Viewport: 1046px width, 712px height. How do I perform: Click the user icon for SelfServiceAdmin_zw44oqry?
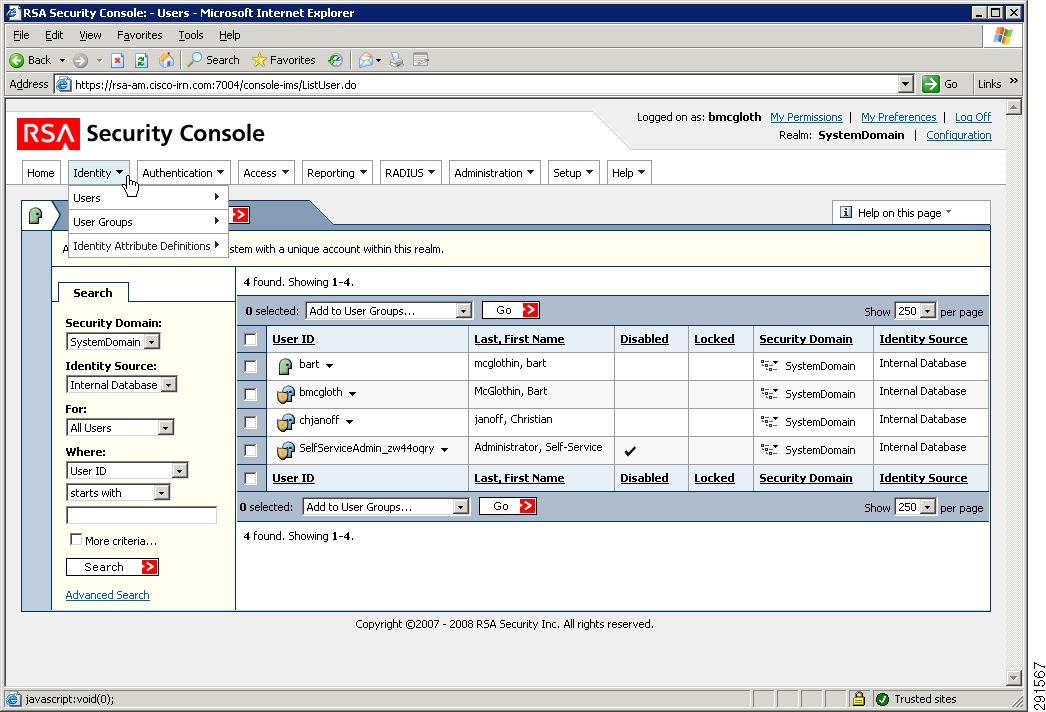click(x=286, y=450)
